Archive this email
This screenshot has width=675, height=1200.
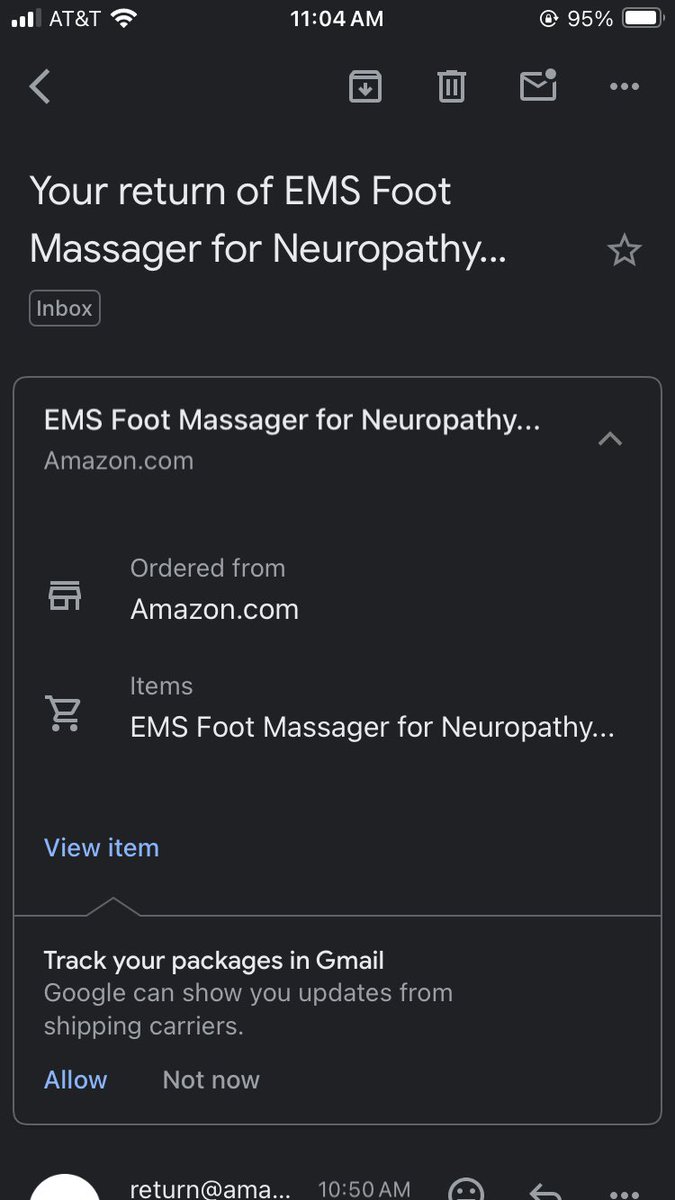coord(365,87)
